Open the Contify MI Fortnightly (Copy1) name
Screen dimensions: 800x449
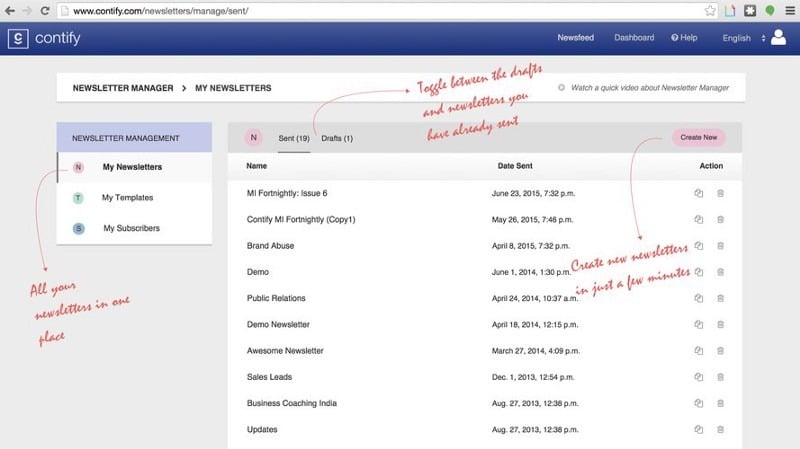click(301, 219)
